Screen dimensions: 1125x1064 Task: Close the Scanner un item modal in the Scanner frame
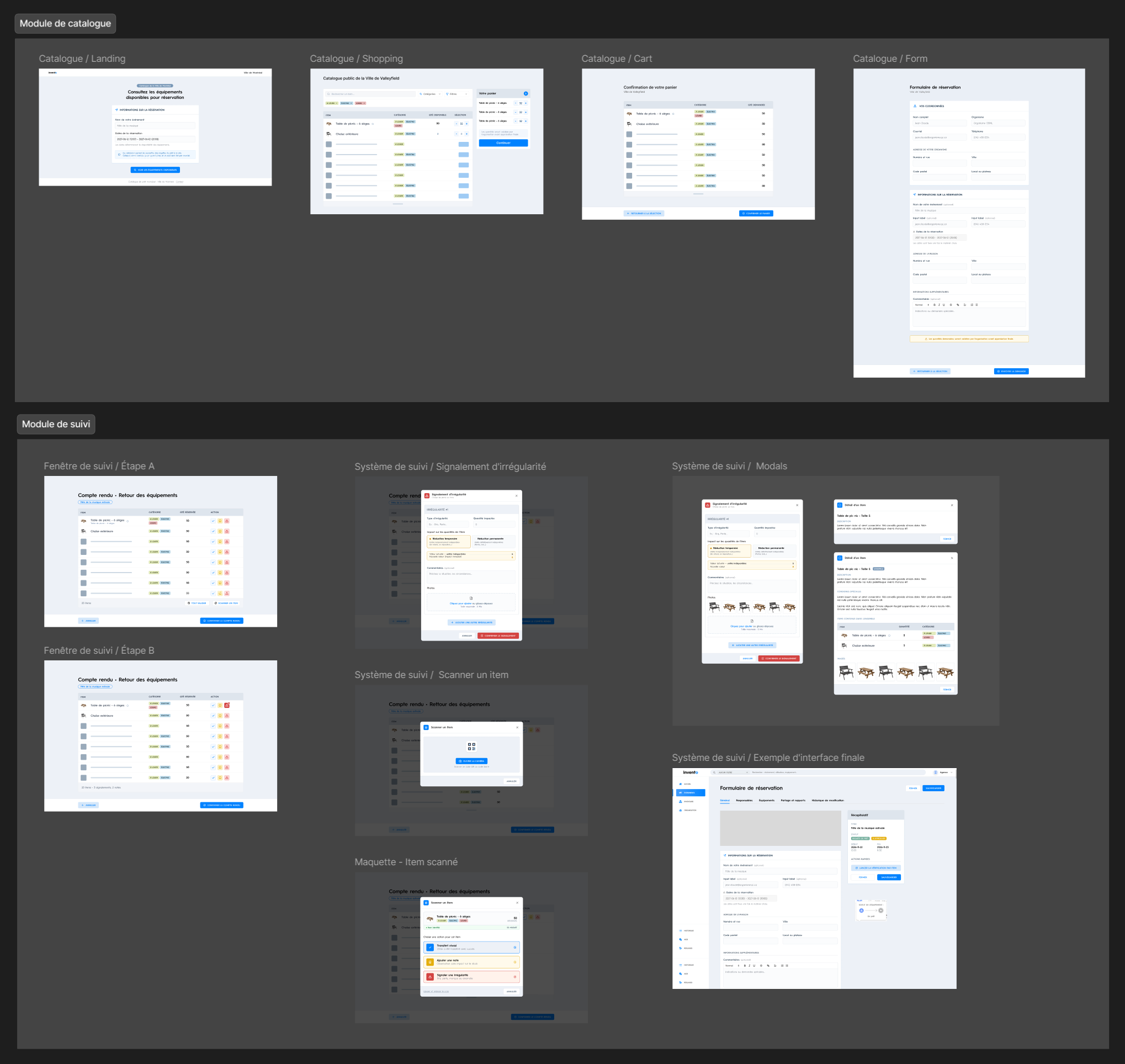pyautogui.click(x=517, y=727)
